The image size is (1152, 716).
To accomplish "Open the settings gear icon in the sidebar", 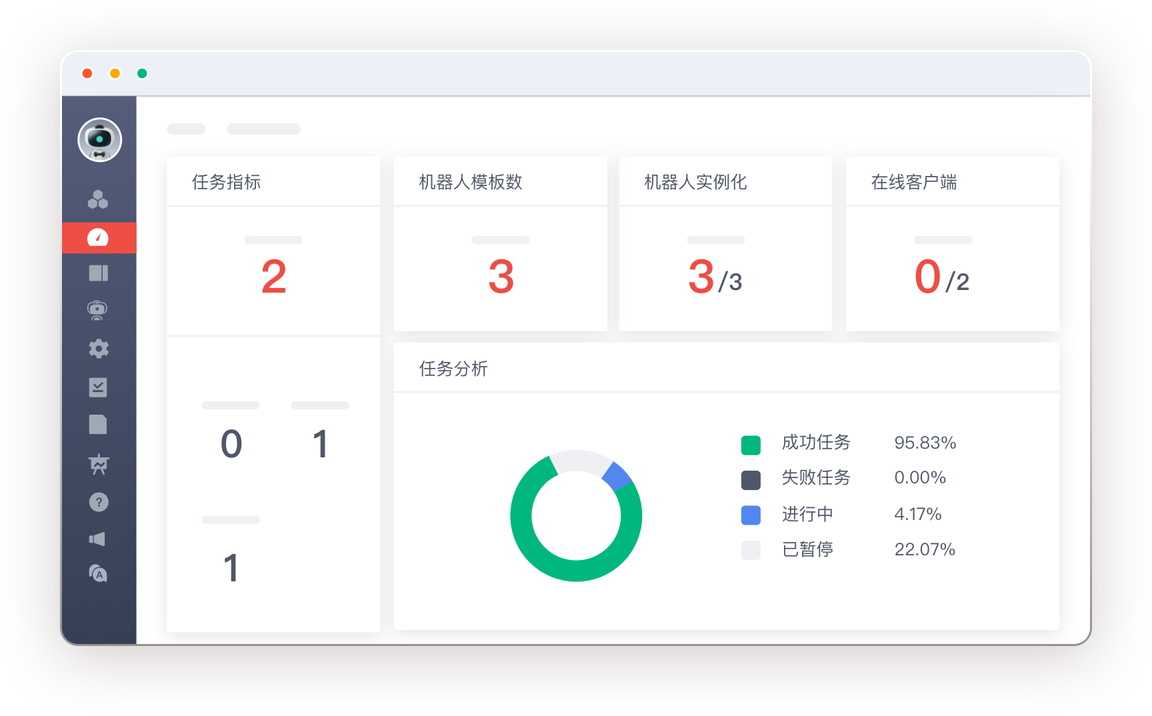I will pos(98,348).
